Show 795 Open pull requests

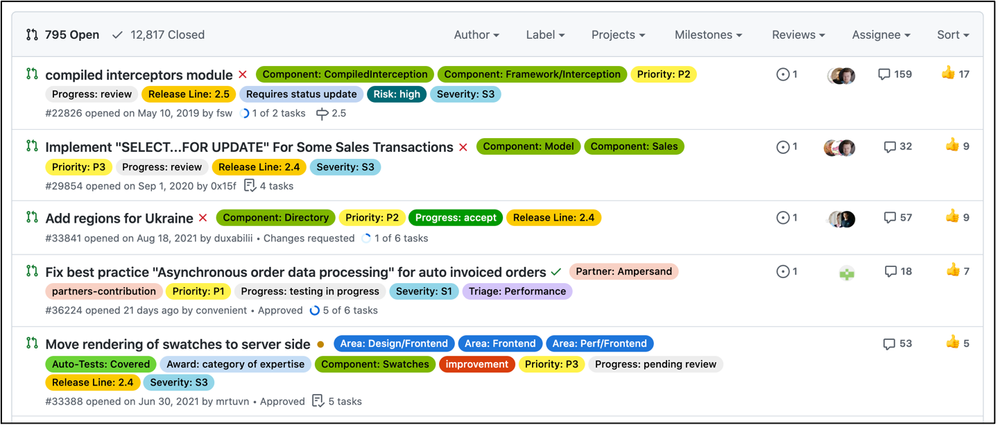[x=62, y=35]
